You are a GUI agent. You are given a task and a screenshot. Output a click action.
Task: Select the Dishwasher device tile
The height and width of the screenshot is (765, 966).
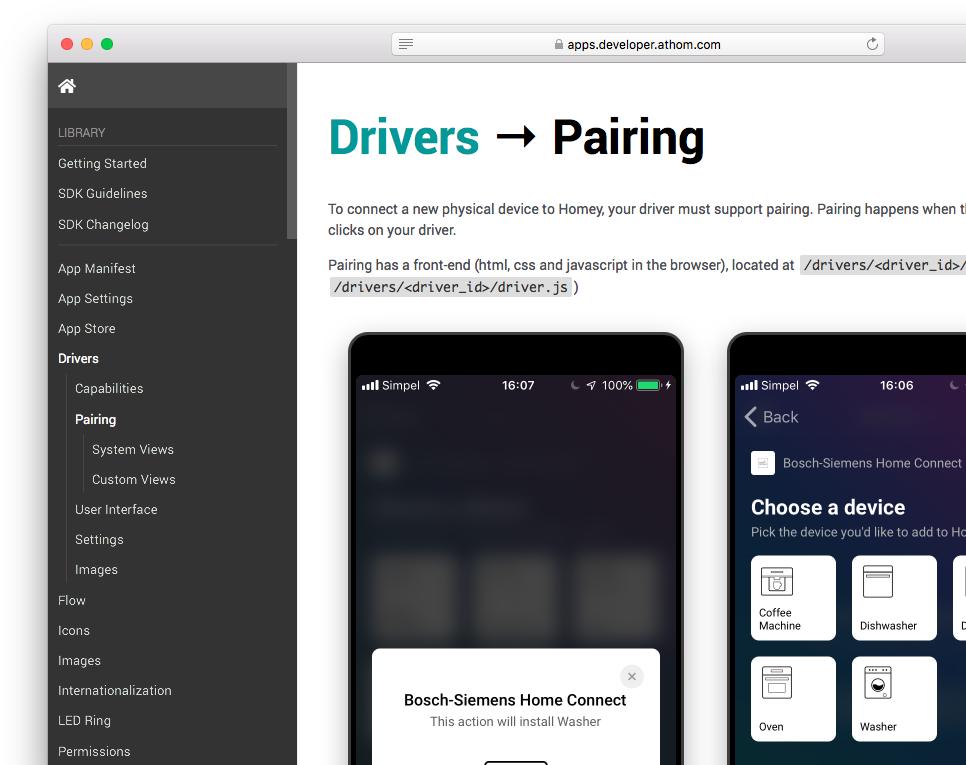893,598
